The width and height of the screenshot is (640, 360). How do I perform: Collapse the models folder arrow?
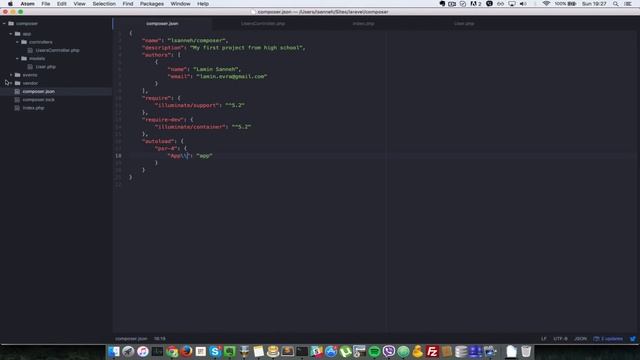(x=18, y=58)
